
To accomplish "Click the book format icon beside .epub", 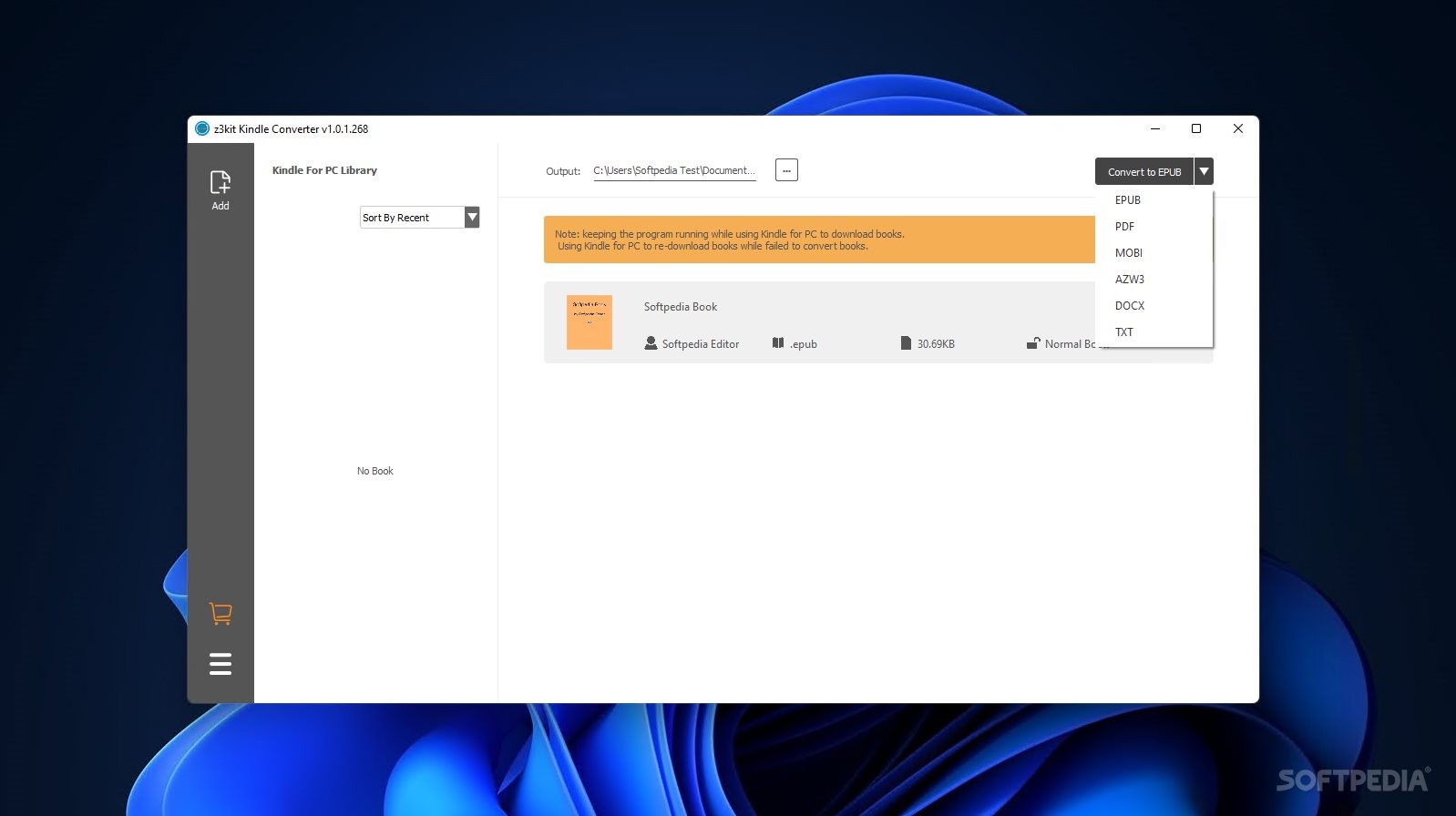I will tap(778, 343).
